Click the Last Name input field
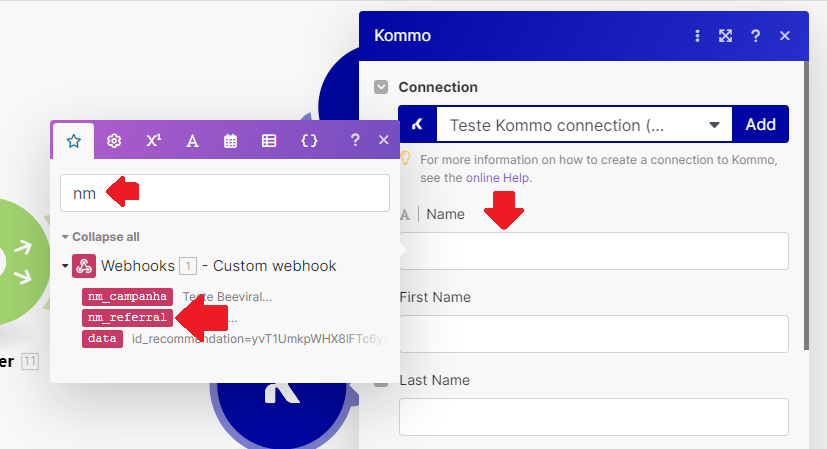Viewport: 827px width, 449px height. click(x=594, y=417)
